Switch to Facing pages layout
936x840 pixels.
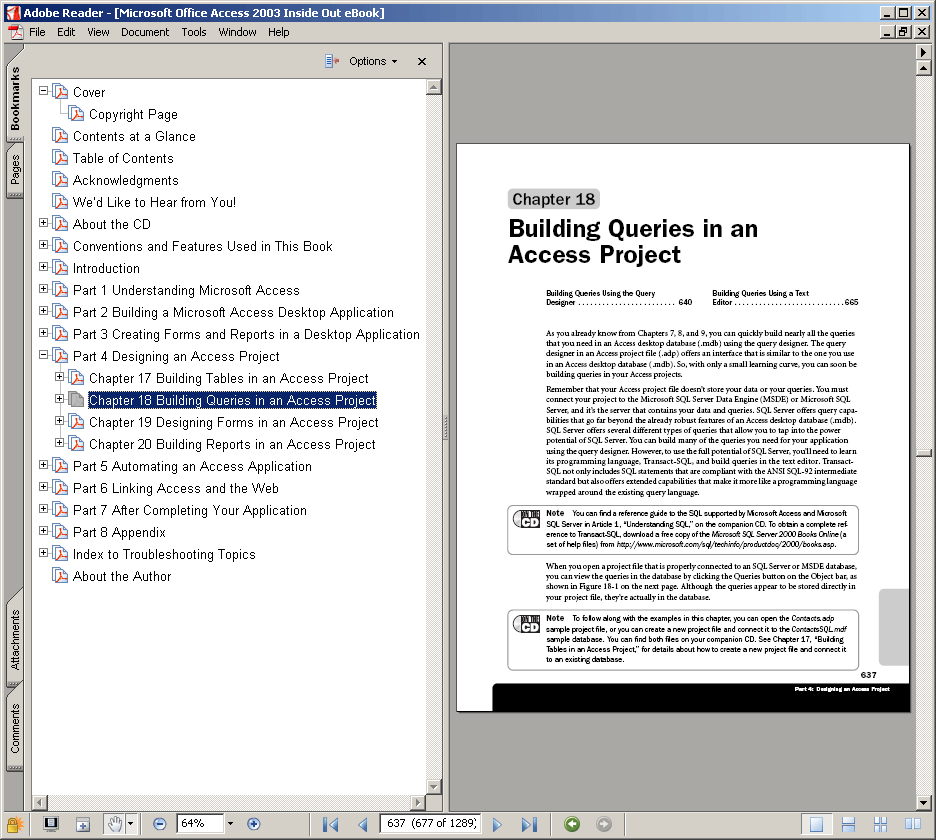point(913,824)
